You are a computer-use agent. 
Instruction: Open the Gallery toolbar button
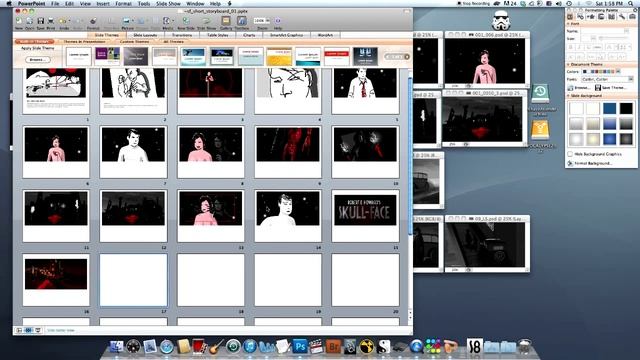pyautogui.click(x=226, y=21)
